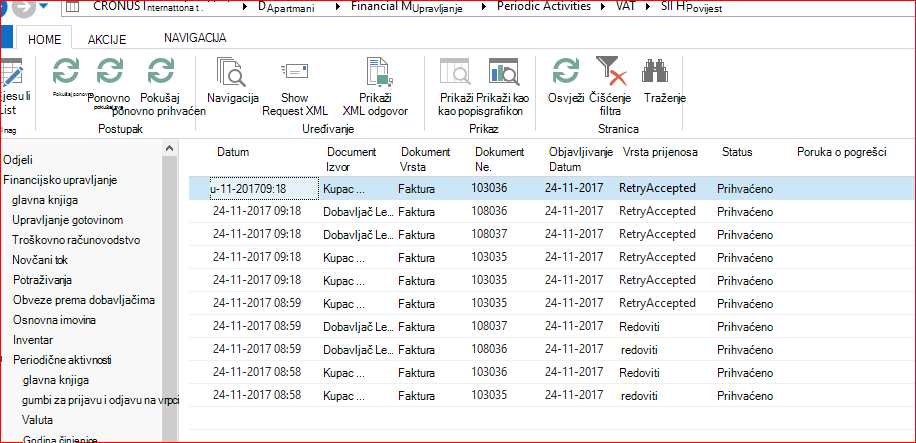
Task: Open Inventar in navigation pane
Action: click(33, 340)
